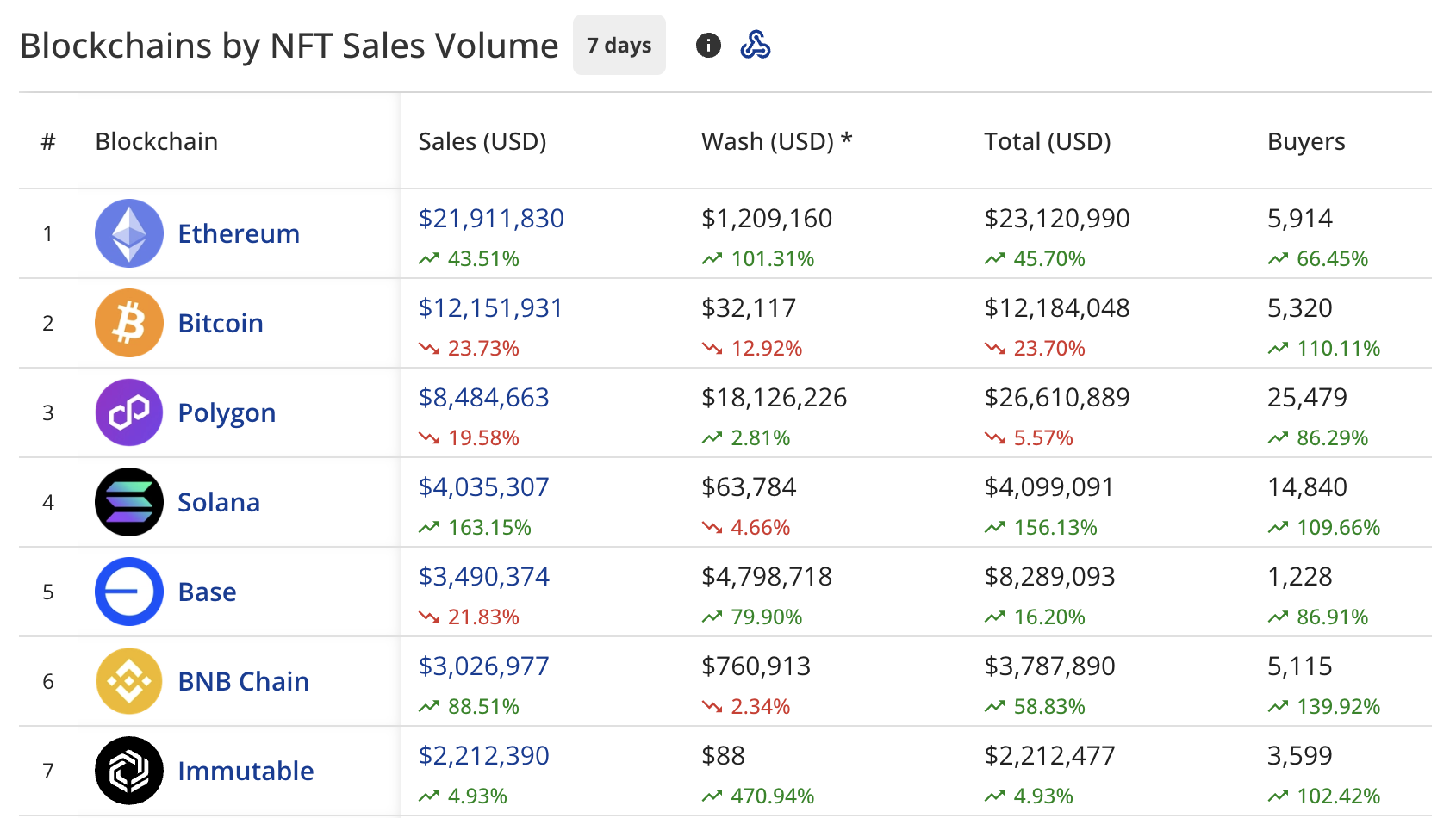The height and width of the screenshot is (818, 1456).
Task: Select BNB Chain total $3,787,890
Action: click(1049, 666)
